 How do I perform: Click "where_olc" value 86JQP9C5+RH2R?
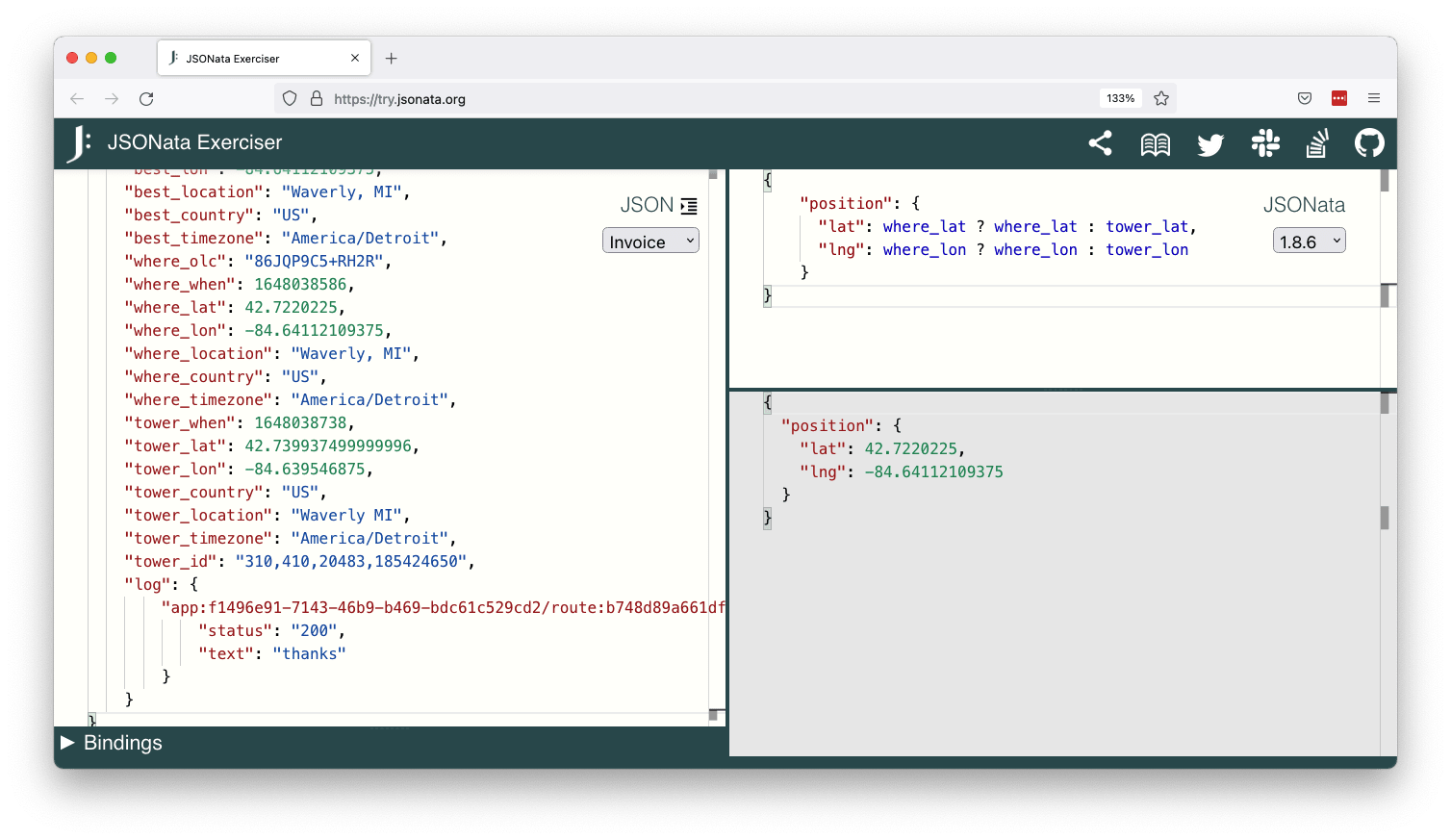coord(314,262)
